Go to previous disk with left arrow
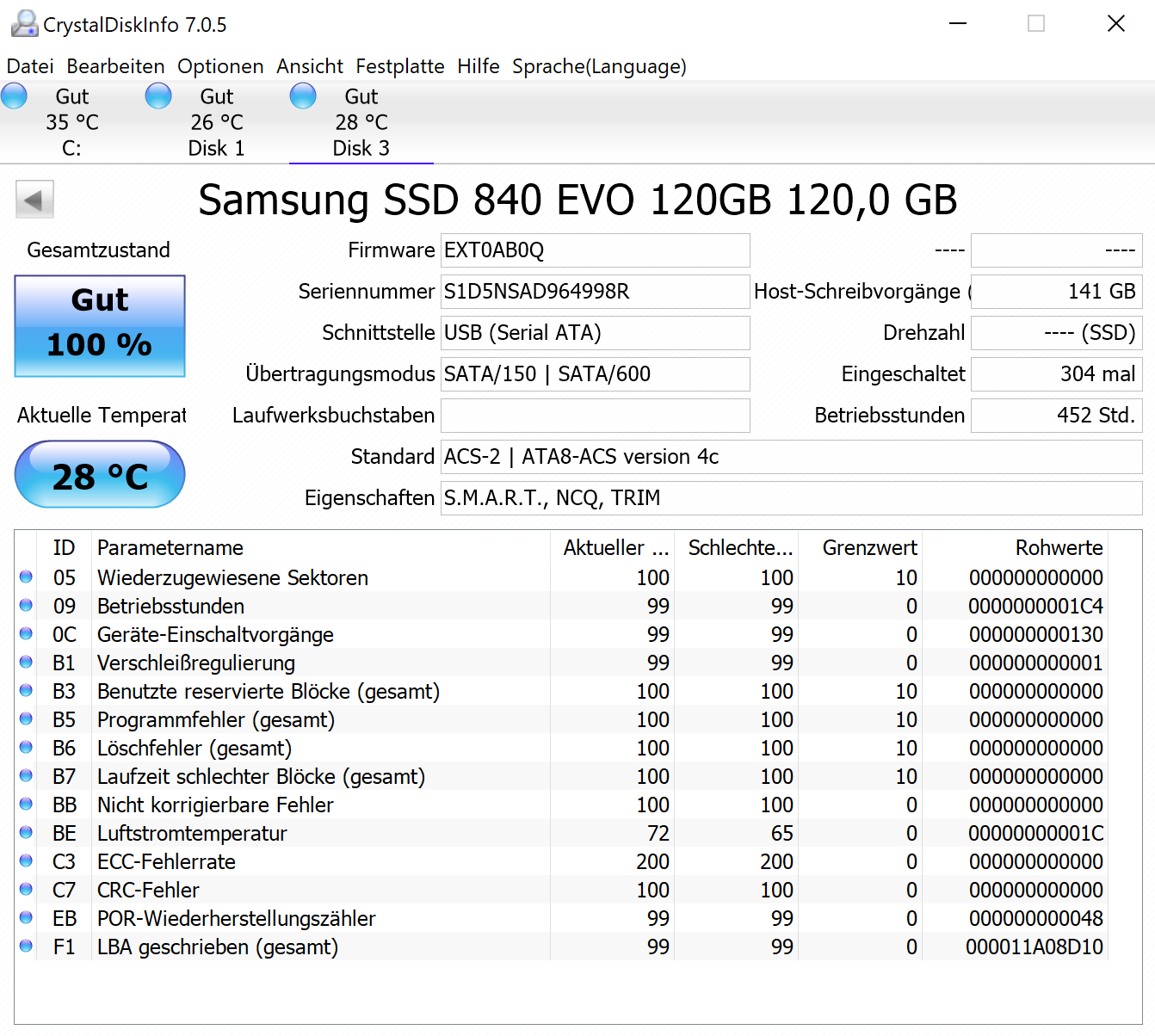This screenshot has width=1155, height=1036. 34,200
